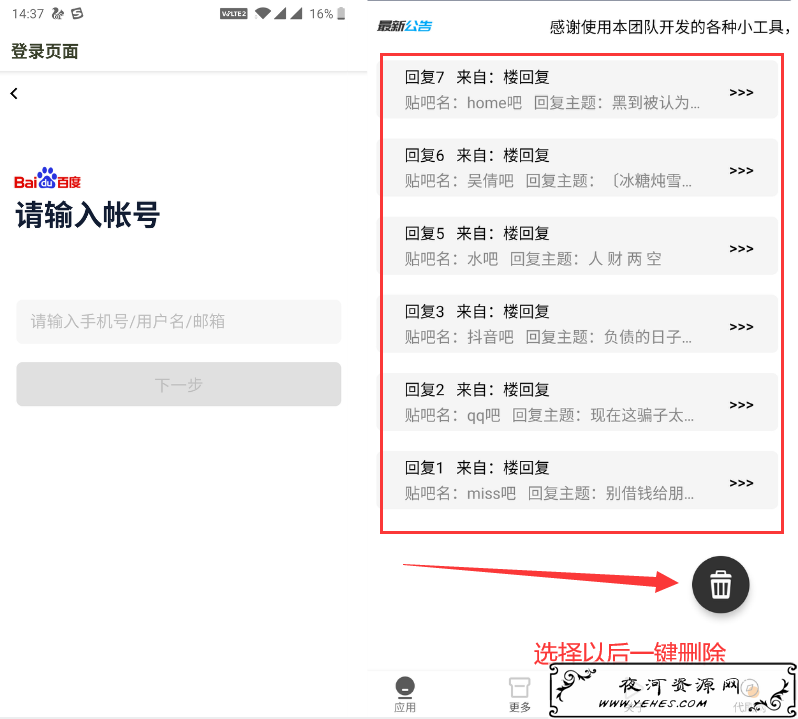Select the 回复1 来自：楼回复 title

[x=477, y=468]
